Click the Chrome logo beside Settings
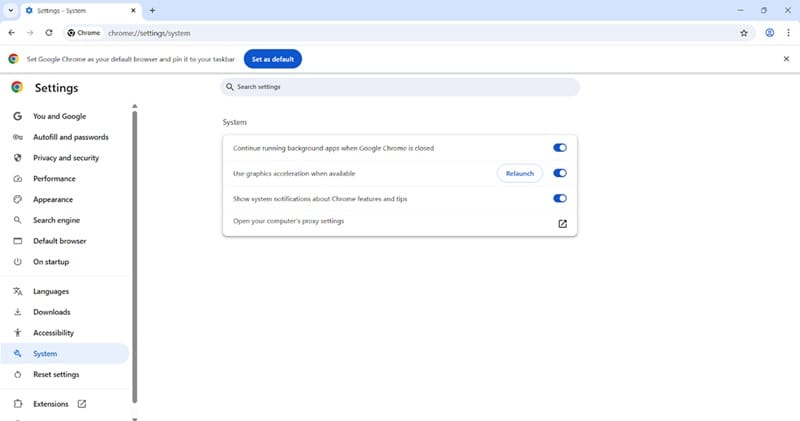 click(x=17, y=87)
